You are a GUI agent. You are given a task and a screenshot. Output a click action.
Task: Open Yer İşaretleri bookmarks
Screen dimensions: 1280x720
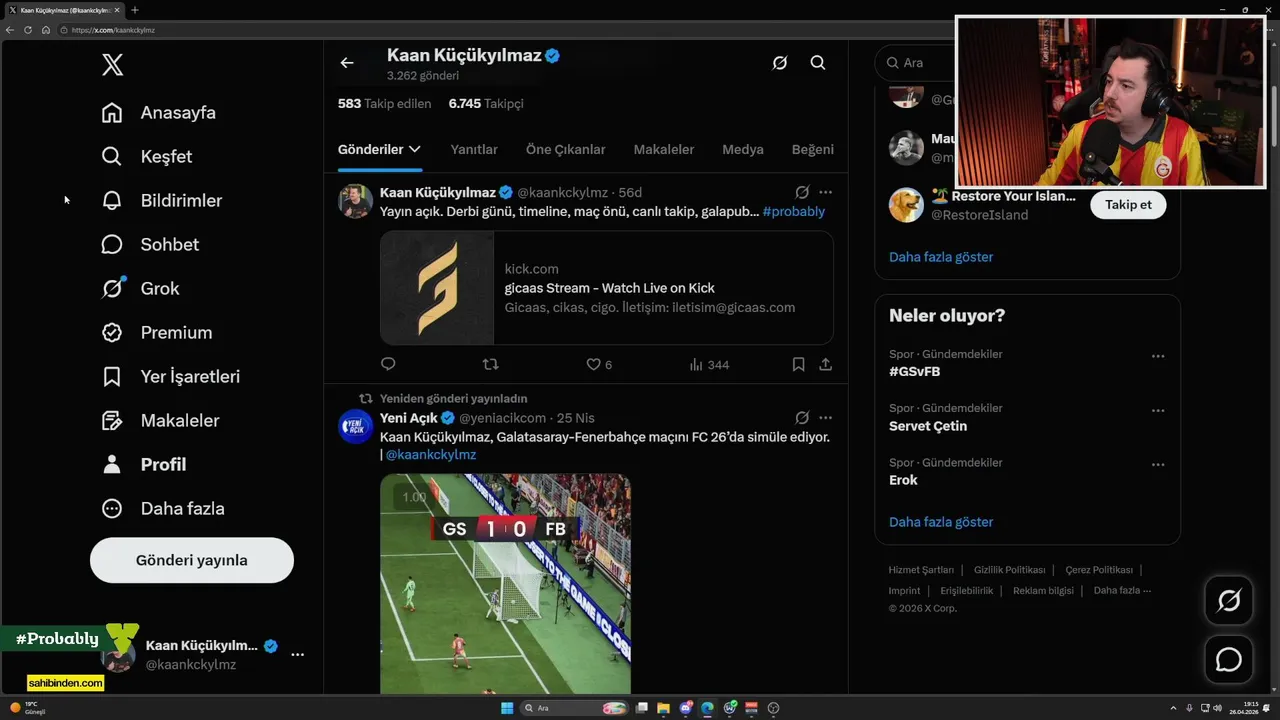(171, 377)
